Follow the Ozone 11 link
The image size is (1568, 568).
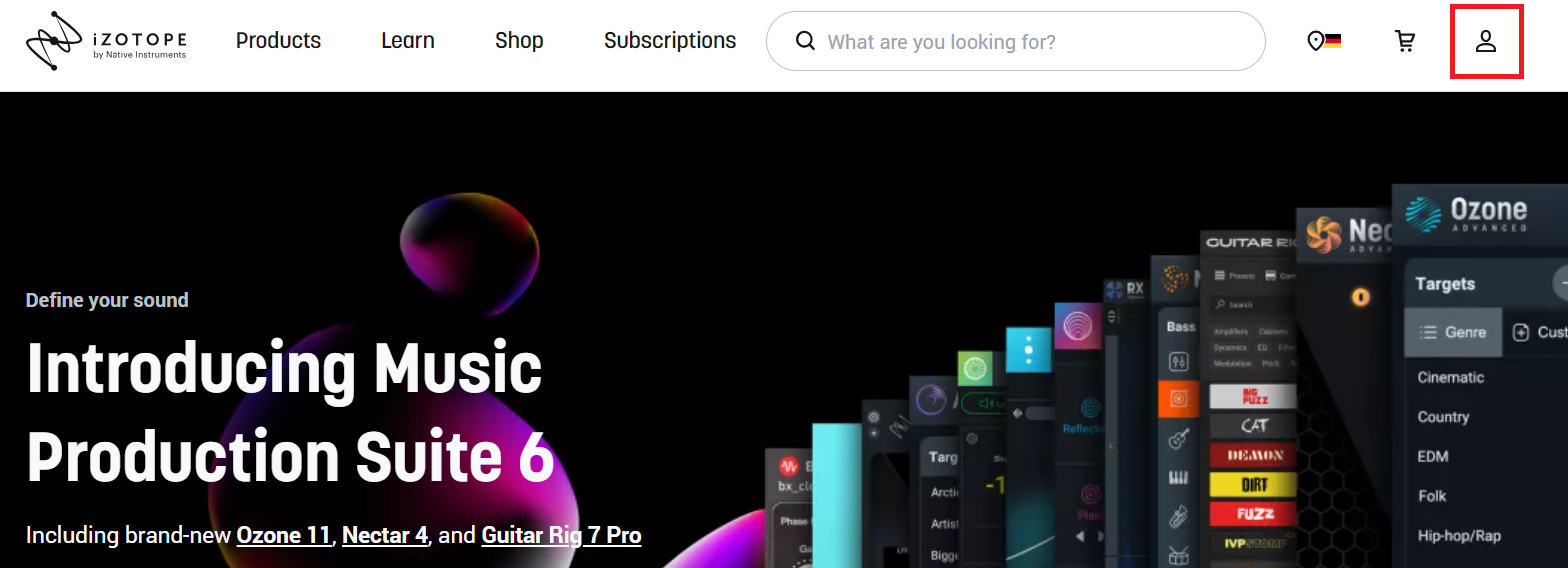point(284,535)
